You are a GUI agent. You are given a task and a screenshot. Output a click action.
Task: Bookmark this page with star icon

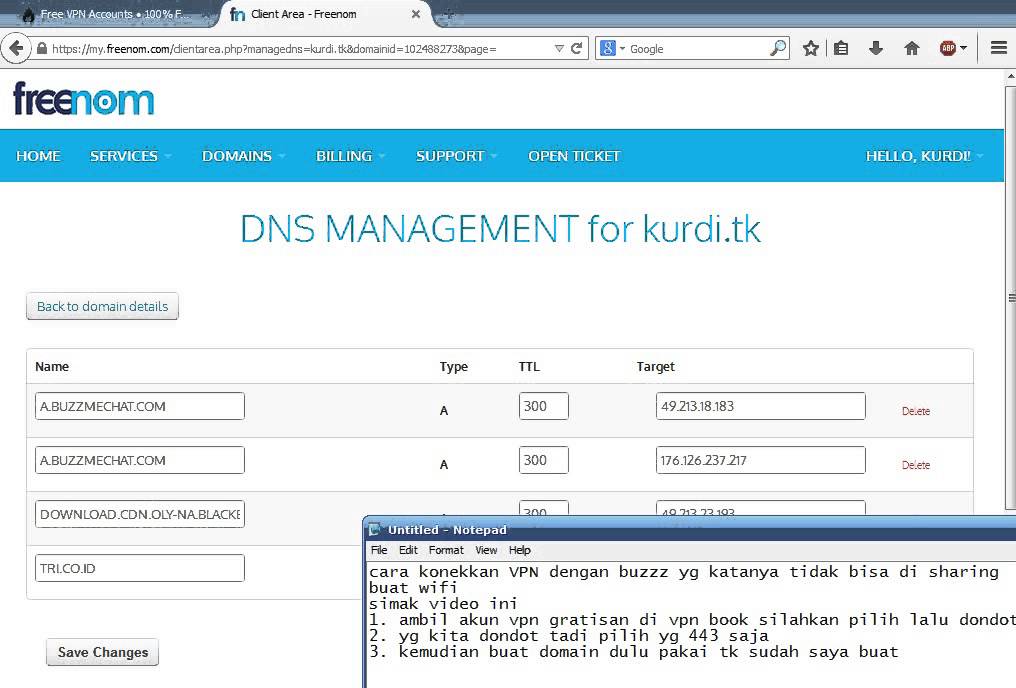[811, 49]
